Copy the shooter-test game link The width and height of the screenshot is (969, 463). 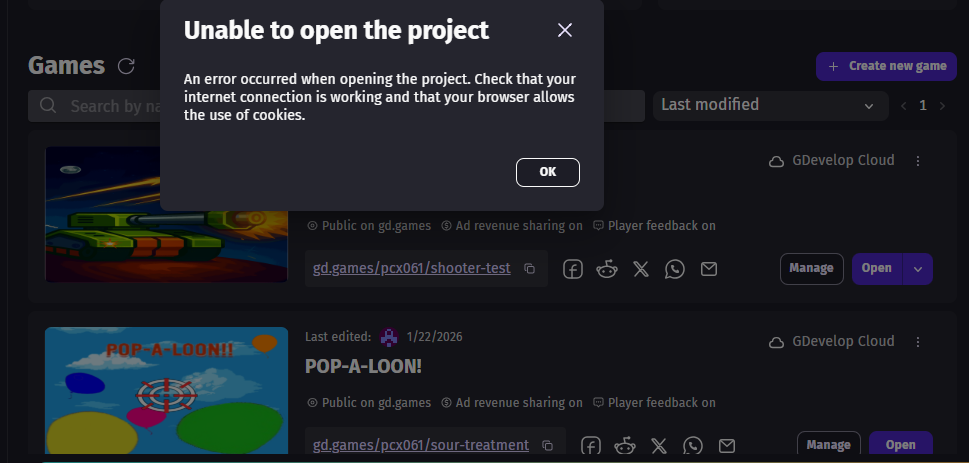(530, 269)
